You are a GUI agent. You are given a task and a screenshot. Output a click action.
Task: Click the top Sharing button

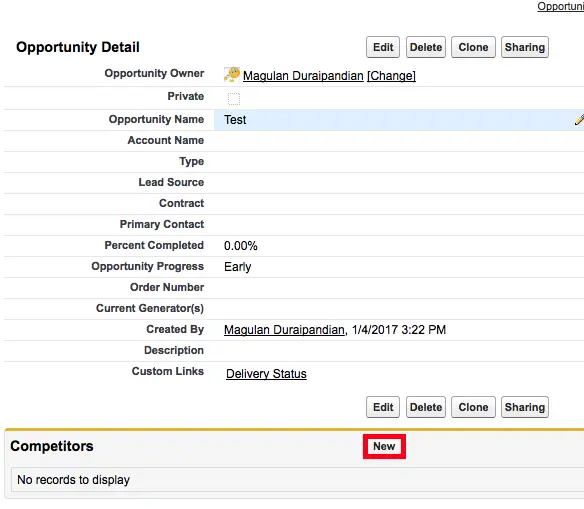coord(525,47)
